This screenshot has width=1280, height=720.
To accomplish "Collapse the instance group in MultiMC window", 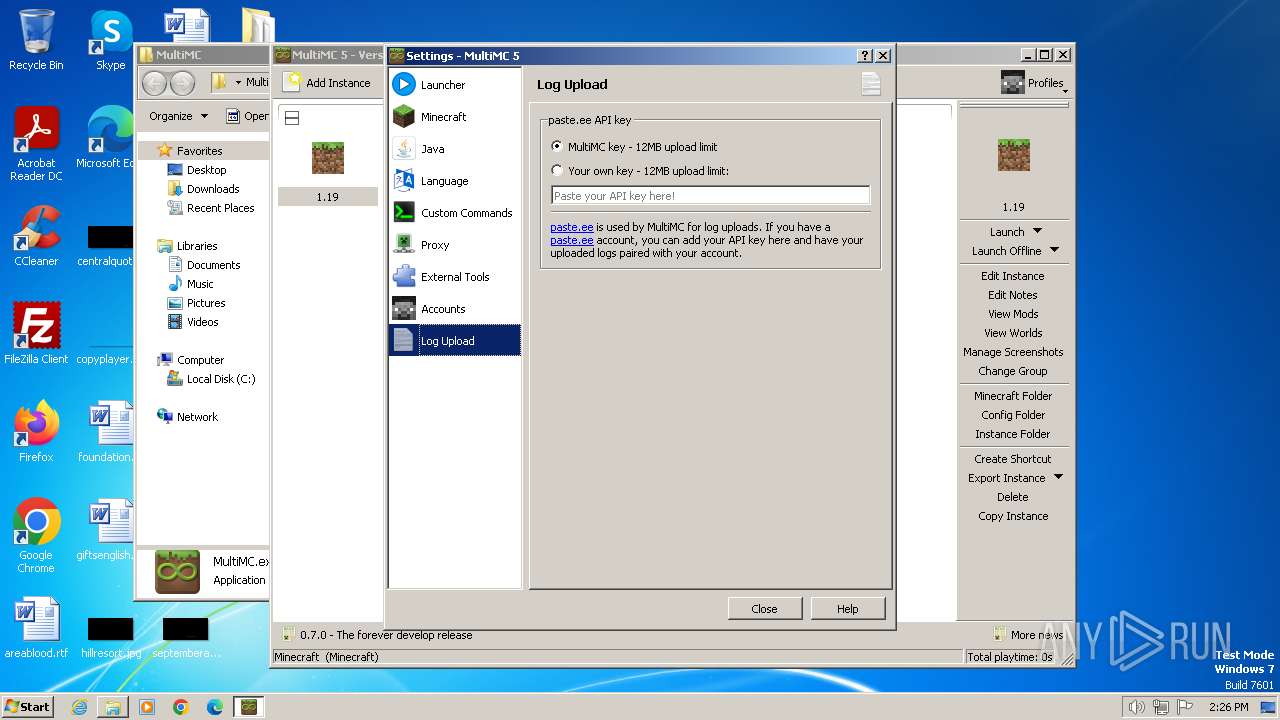I will tap(292, 118).
